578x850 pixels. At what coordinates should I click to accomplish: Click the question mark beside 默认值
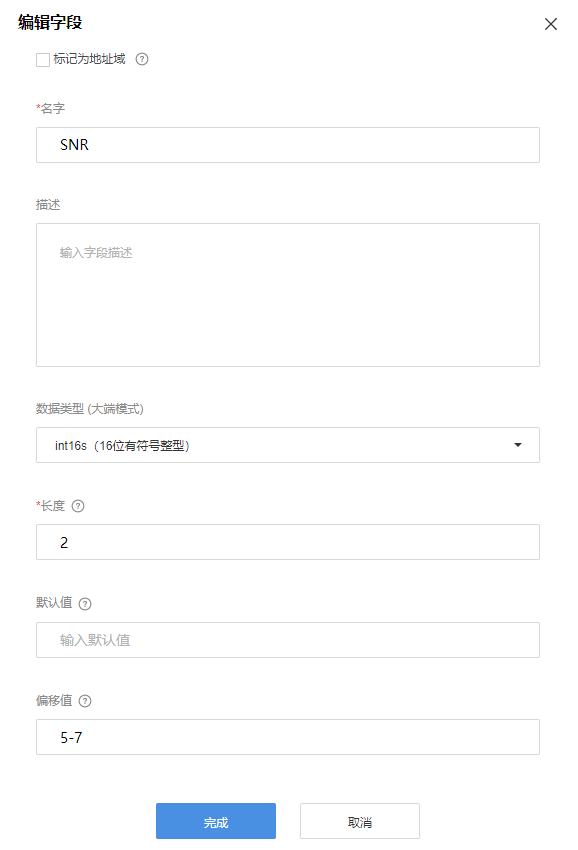point(85,604)
